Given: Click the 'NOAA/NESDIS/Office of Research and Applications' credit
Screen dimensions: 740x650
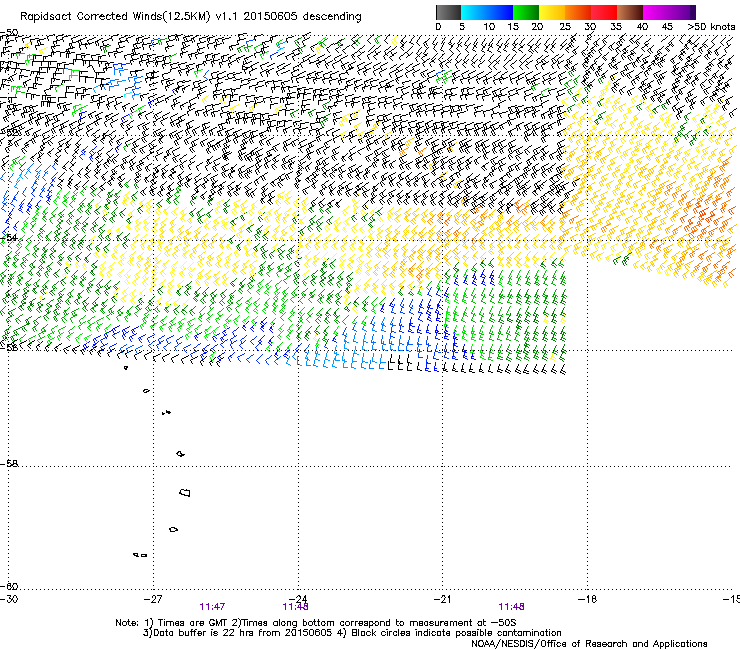Looking at the screenshot, I should tap(589, 644).
